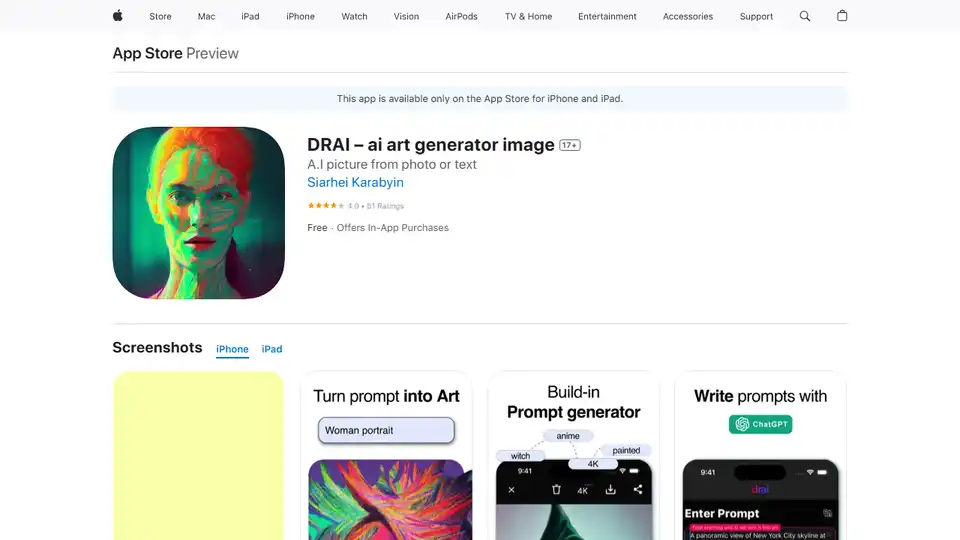Open the shopping bag icon
The height and width of the screenshot is (540, 960).
coord(842,16)
